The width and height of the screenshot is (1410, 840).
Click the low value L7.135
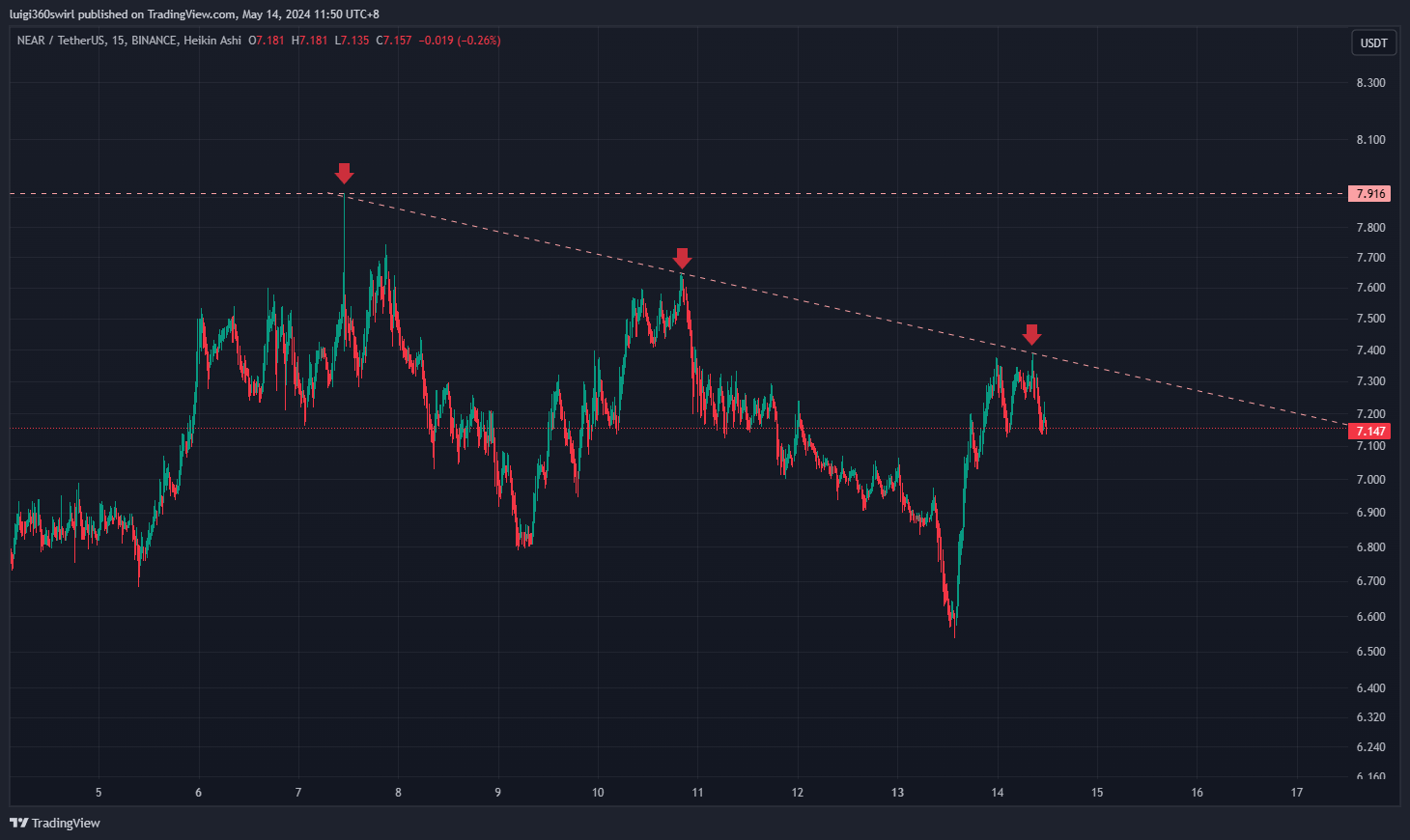[352, 41]
